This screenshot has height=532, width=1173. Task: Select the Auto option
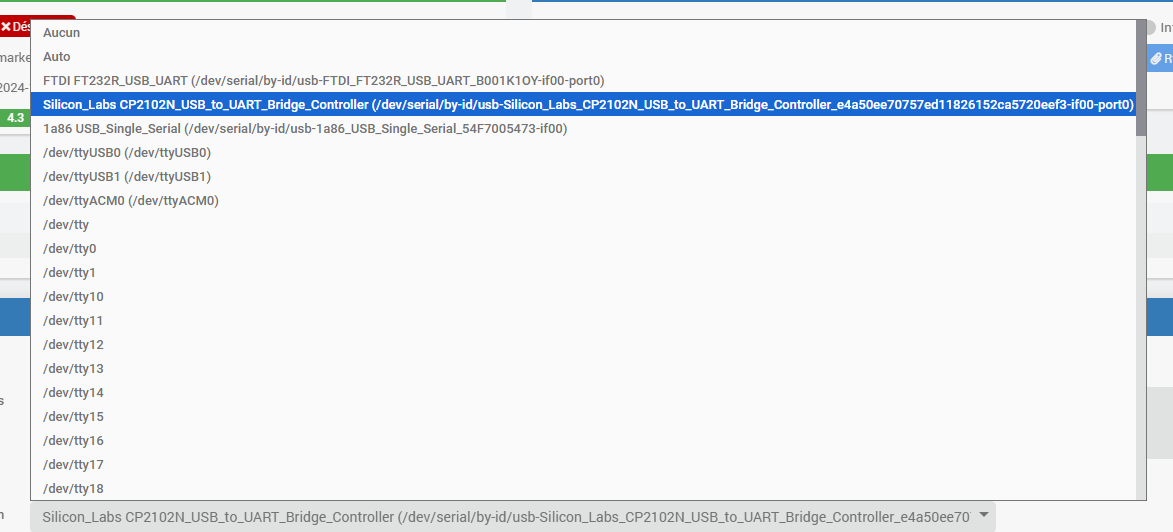(x=583, y=56)
